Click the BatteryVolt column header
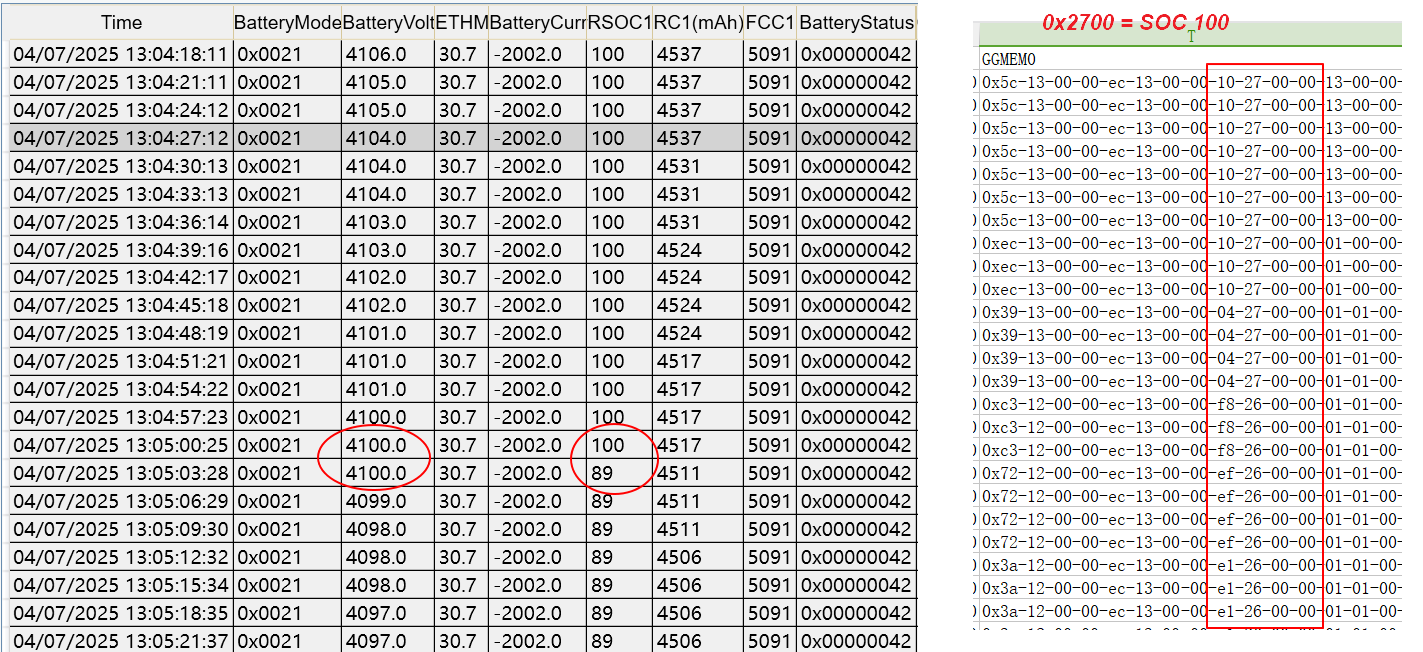Image resolution: width=1423 pixels, height=652 pixels. coord(388,23)
